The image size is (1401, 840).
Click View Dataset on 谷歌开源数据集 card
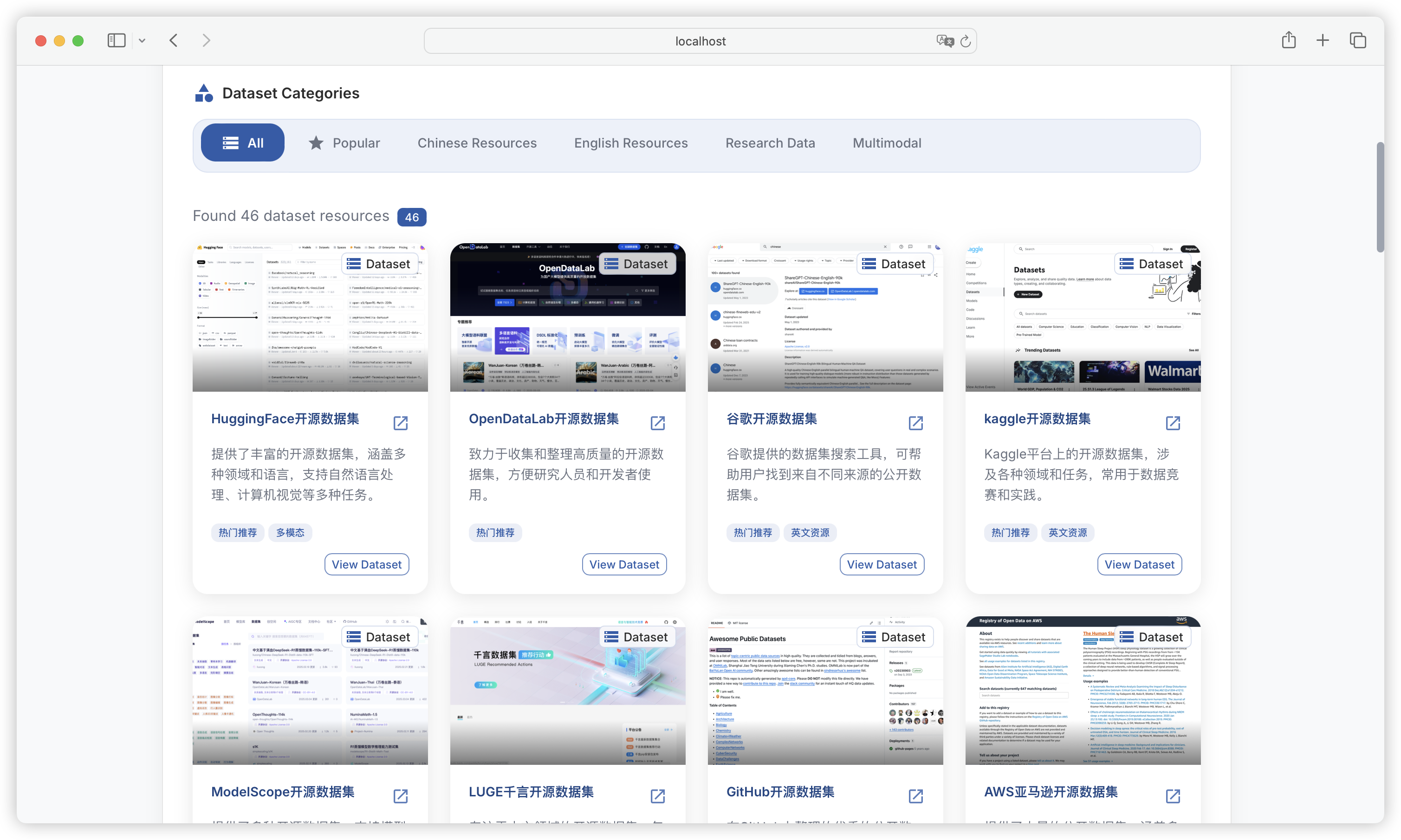pos(882,564)
